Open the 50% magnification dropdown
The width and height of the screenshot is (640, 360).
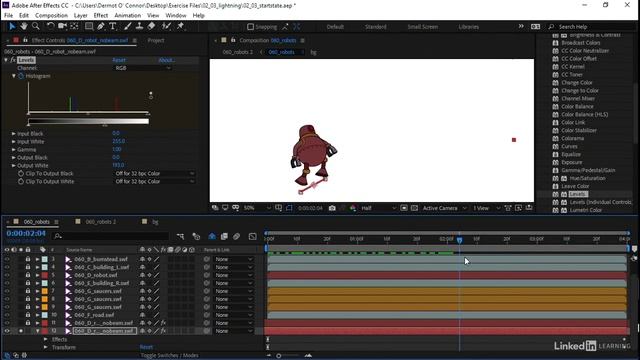click(x=257, y=208)
